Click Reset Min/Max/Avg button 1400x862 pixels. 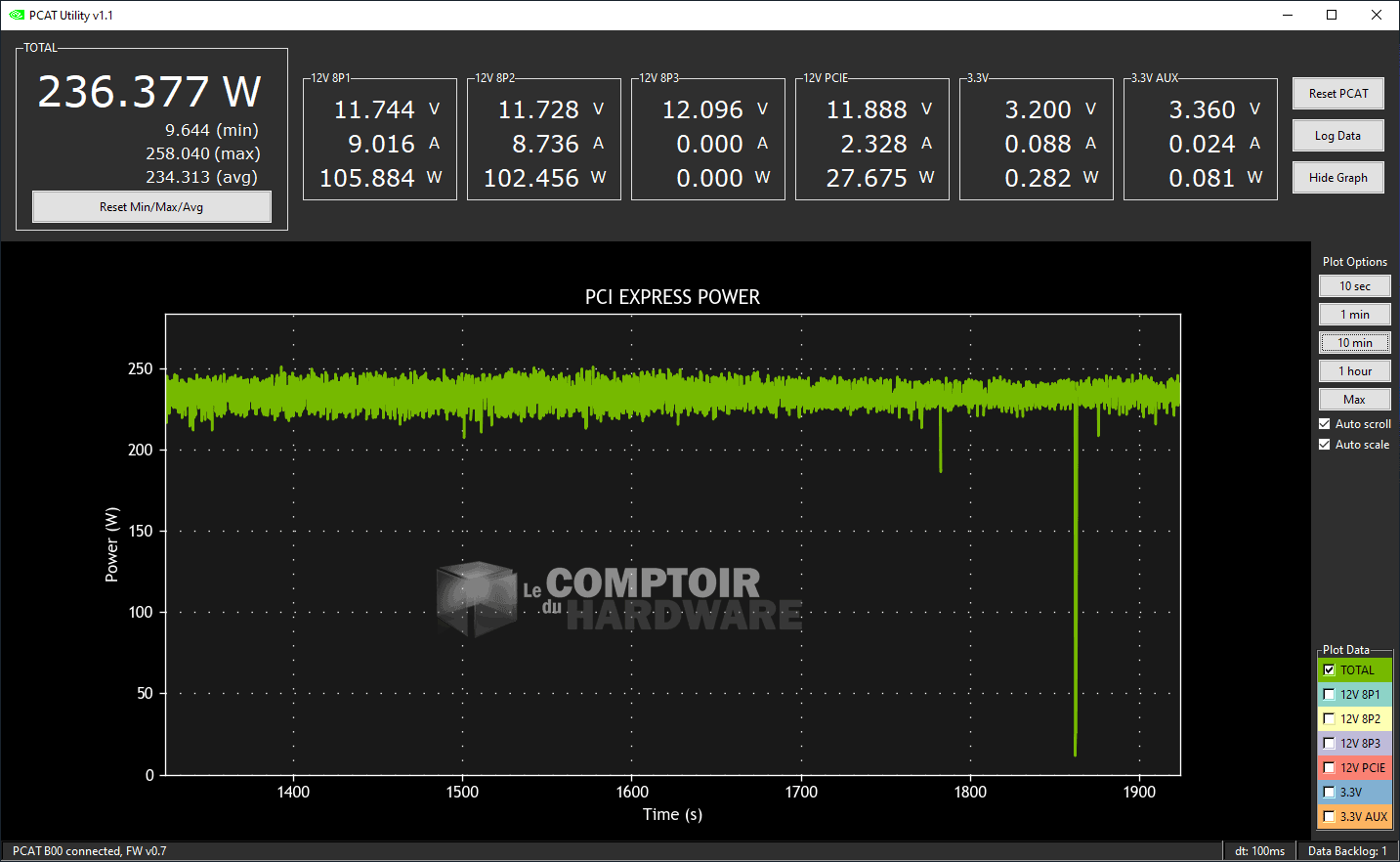click(x=151, y=207)
